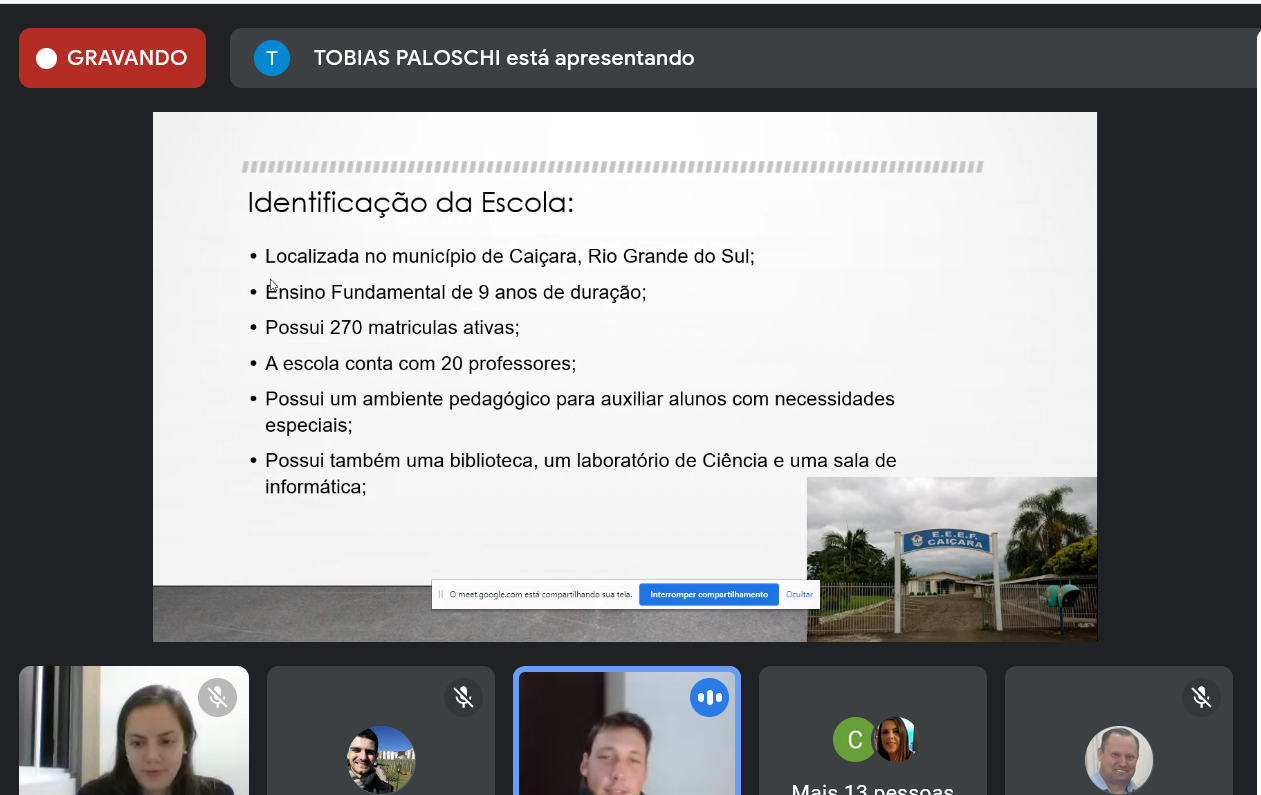Click the 'Identificação da Escola:' slide title
The width and height of the screenshot is (1261, 795).
click(410, 203)
